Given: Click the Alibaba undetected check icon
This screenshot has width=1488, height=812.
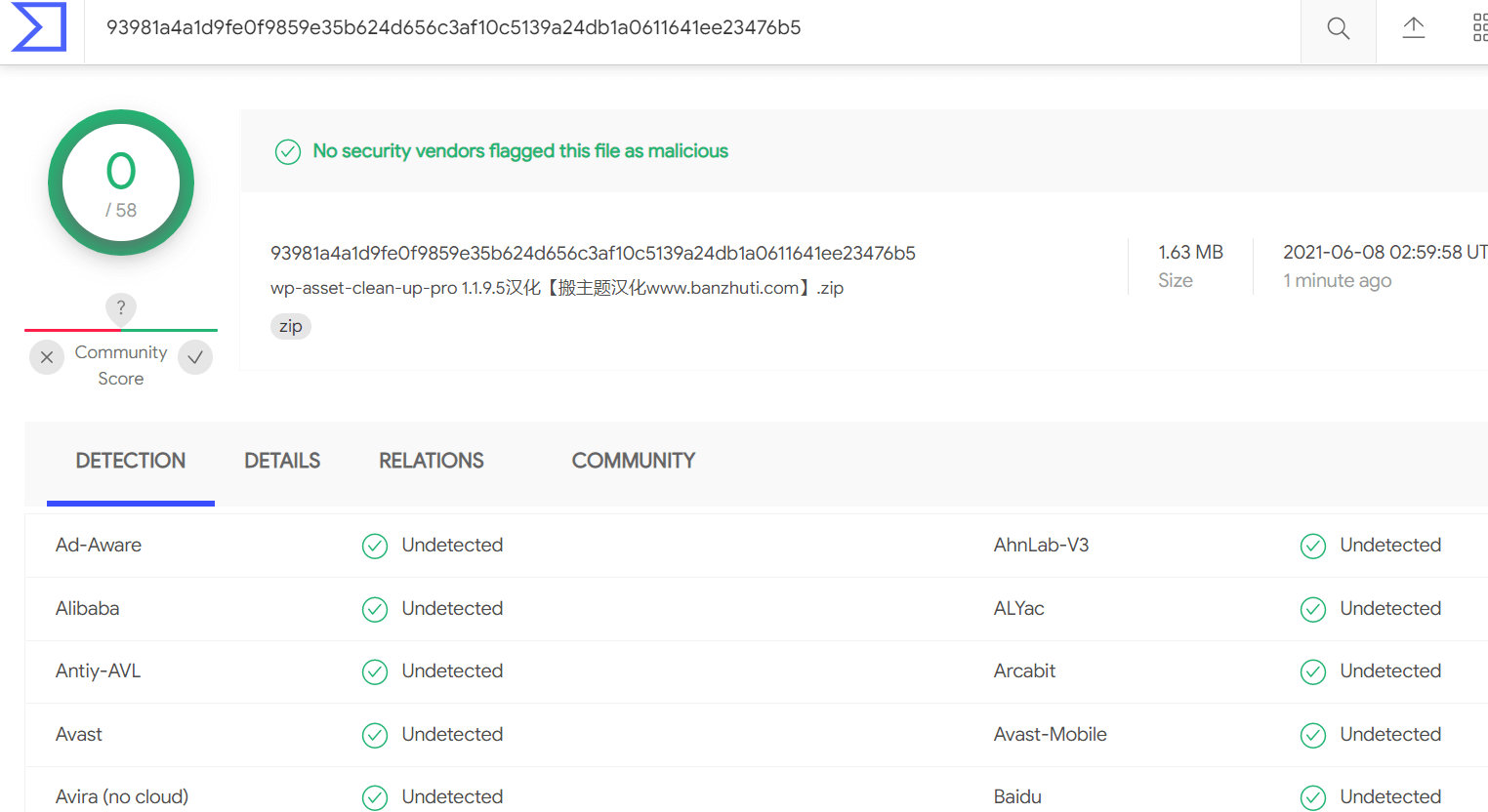Looking at the screenshot, I should coord(375,609).
